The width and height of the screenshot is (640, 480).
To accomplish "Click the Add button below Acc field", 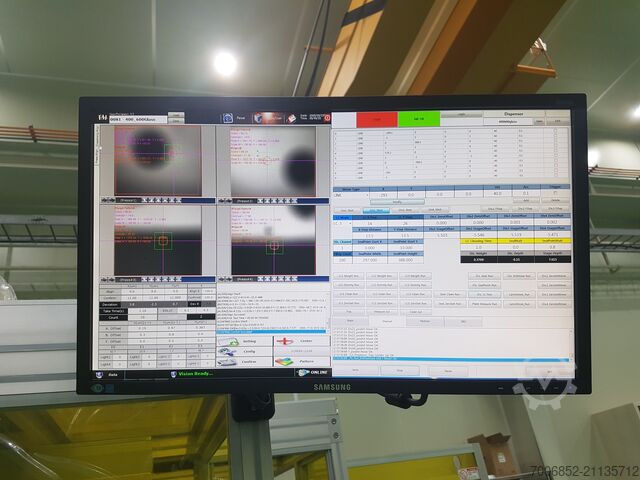I will pyautogui.click(x=526, y=200).
